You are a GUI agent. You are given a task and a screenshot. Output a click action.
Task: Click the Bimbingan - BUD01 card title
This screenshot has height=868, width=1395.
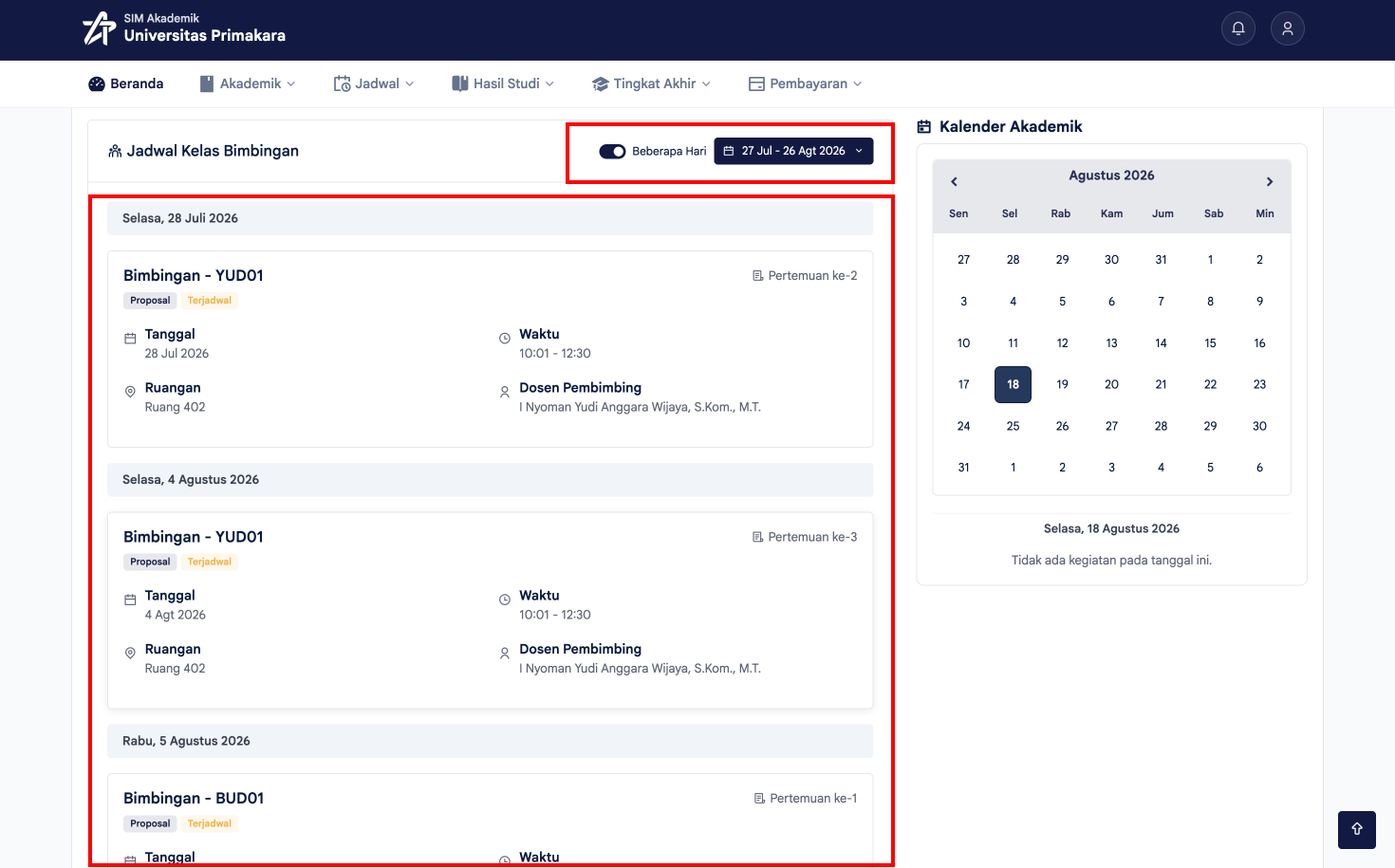pyautogui.click(x=194, y=799)
